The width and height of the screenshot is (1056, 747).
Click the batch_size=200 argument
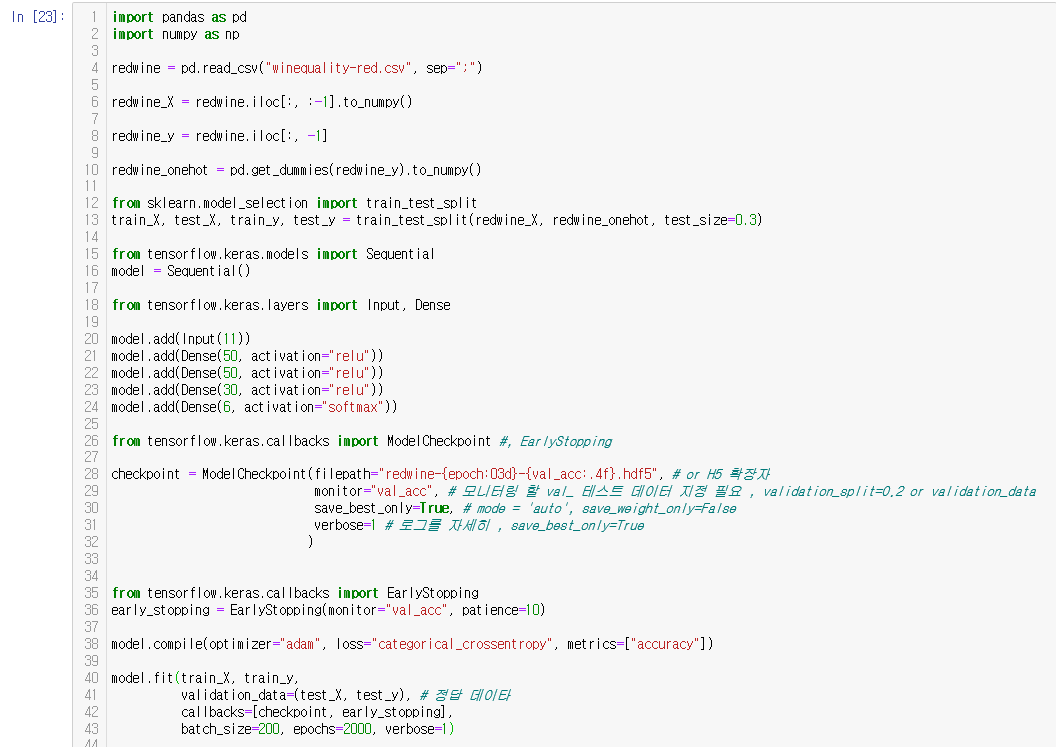click(x=230, y=729)
